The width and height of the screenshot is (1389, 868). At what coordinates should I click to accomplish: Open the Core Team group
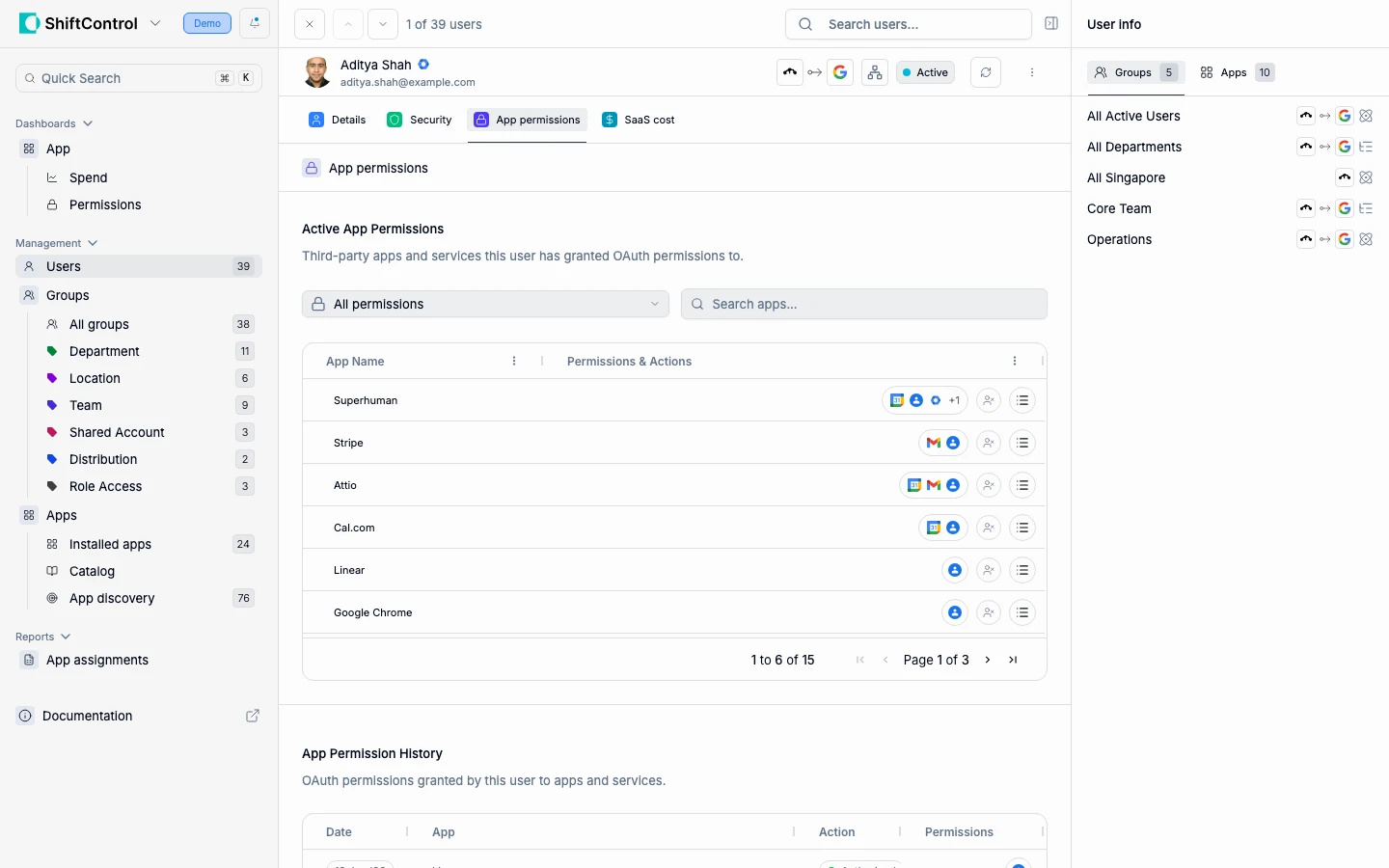pos(1119,208)
